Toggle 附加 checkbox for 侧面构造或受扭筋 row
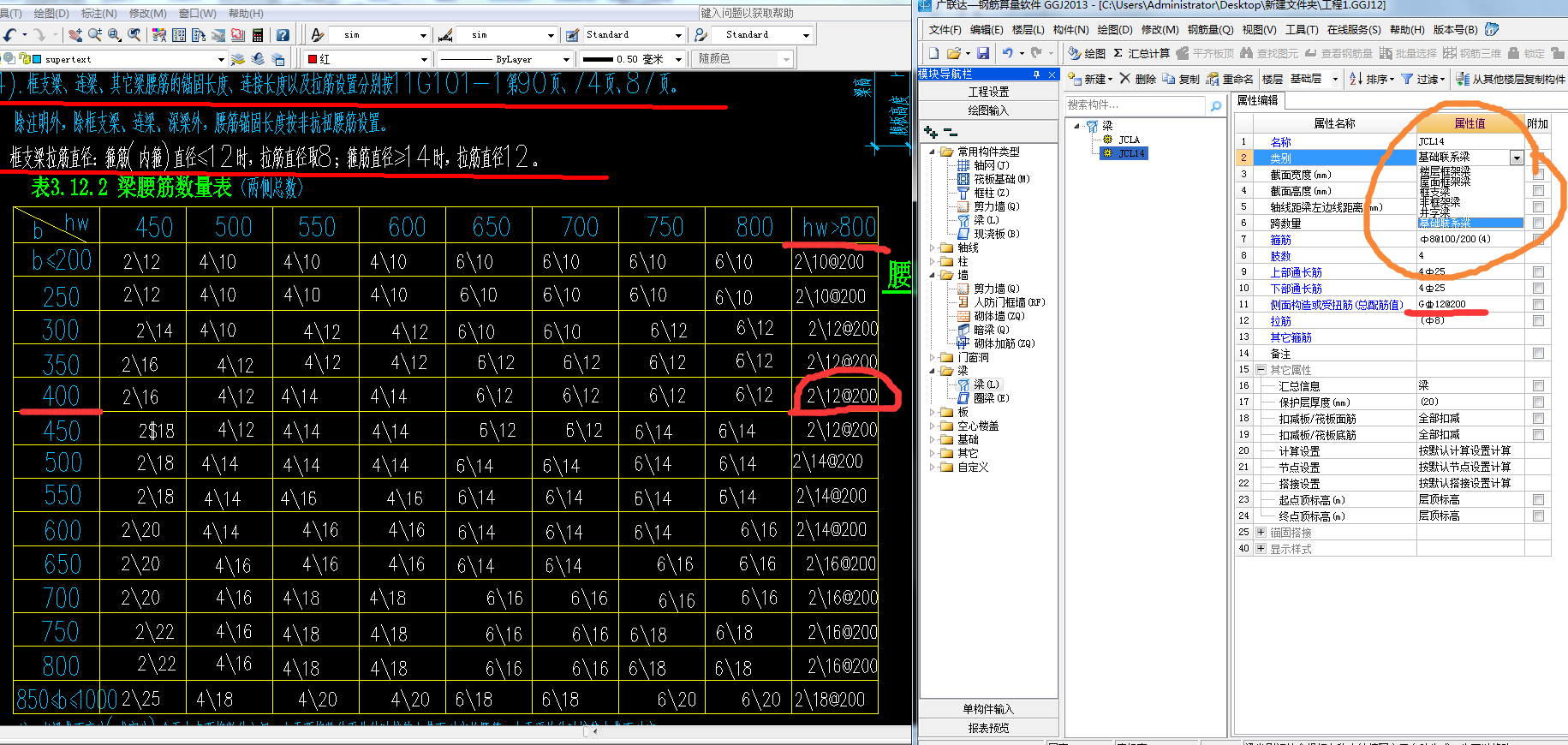1568x745 pixels. pos(1538,304)
